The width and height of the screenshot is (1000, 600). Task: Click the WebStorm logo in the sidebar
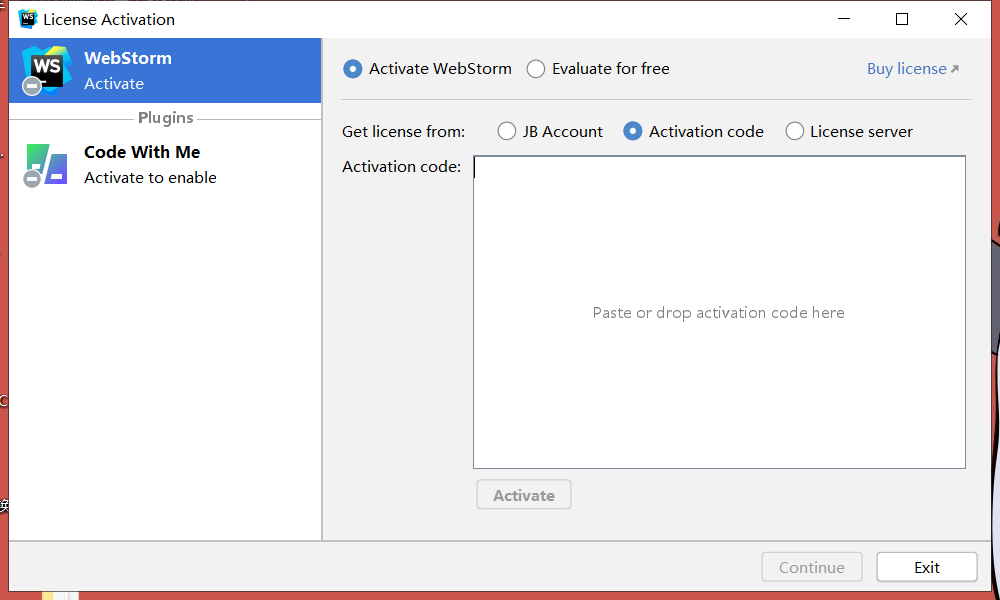(45, 70)
